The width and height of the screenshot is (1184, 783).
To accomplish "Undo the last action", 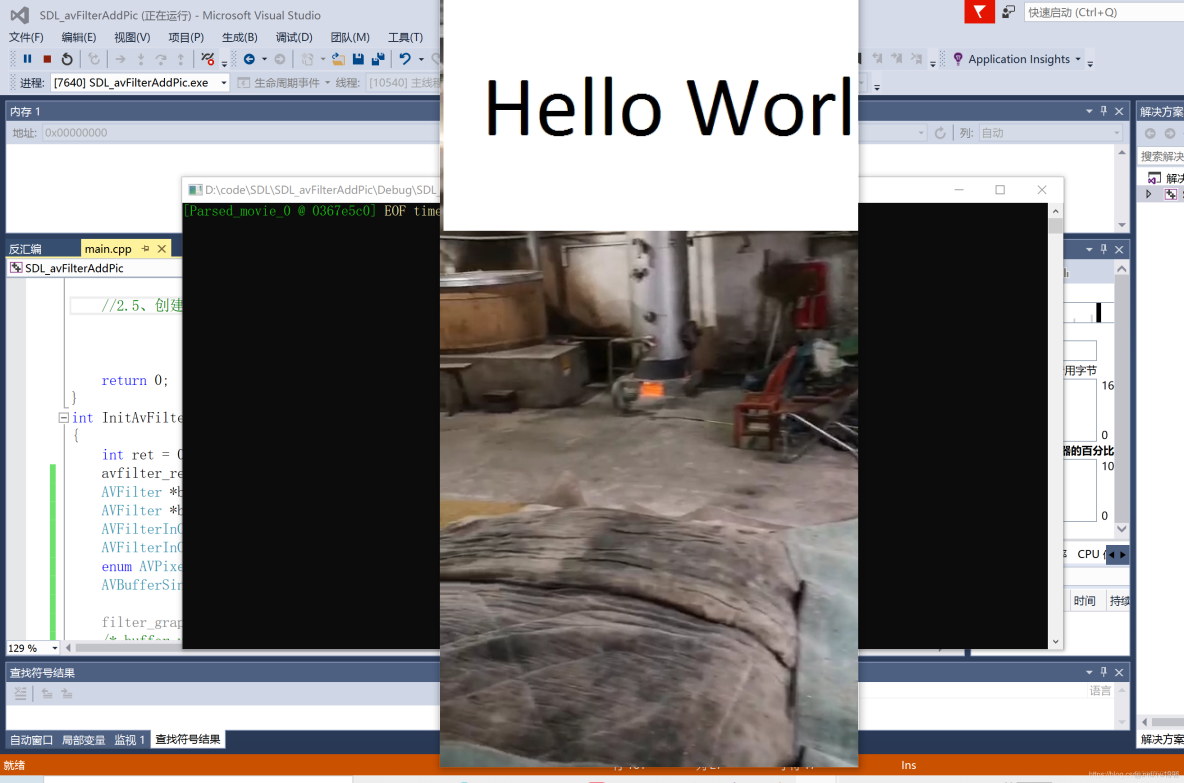I will coord(405,59).
